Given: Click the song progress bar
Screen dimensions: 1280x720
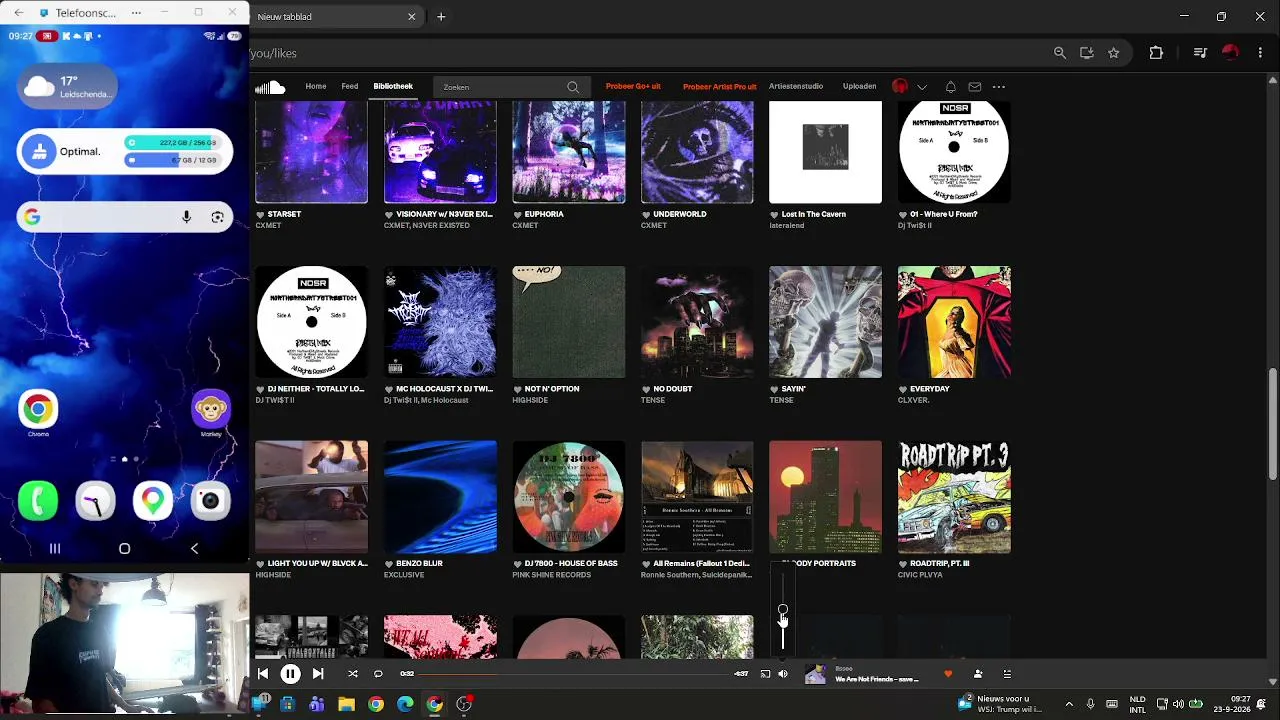Looking at the screenshot, I should (x=576, y=674).
